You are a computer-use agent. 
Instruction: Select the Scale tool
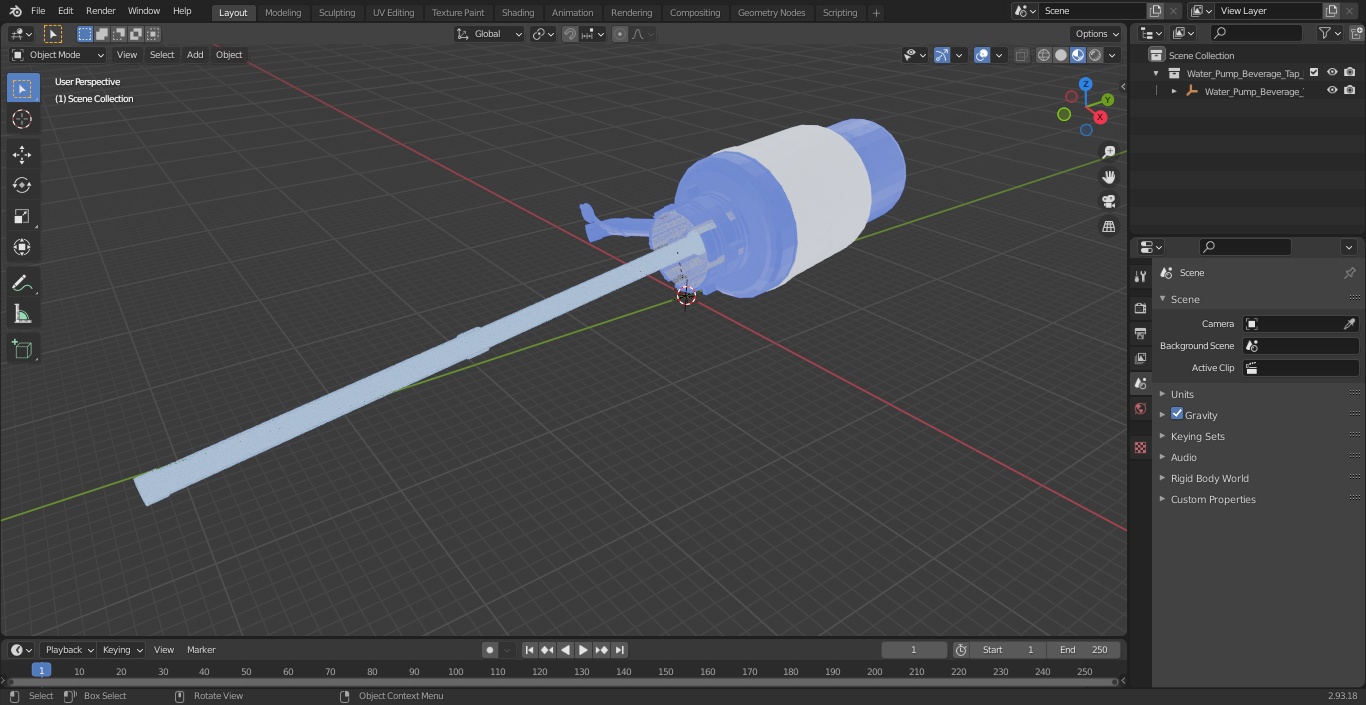pyautogui.click(x=22, y=216)
